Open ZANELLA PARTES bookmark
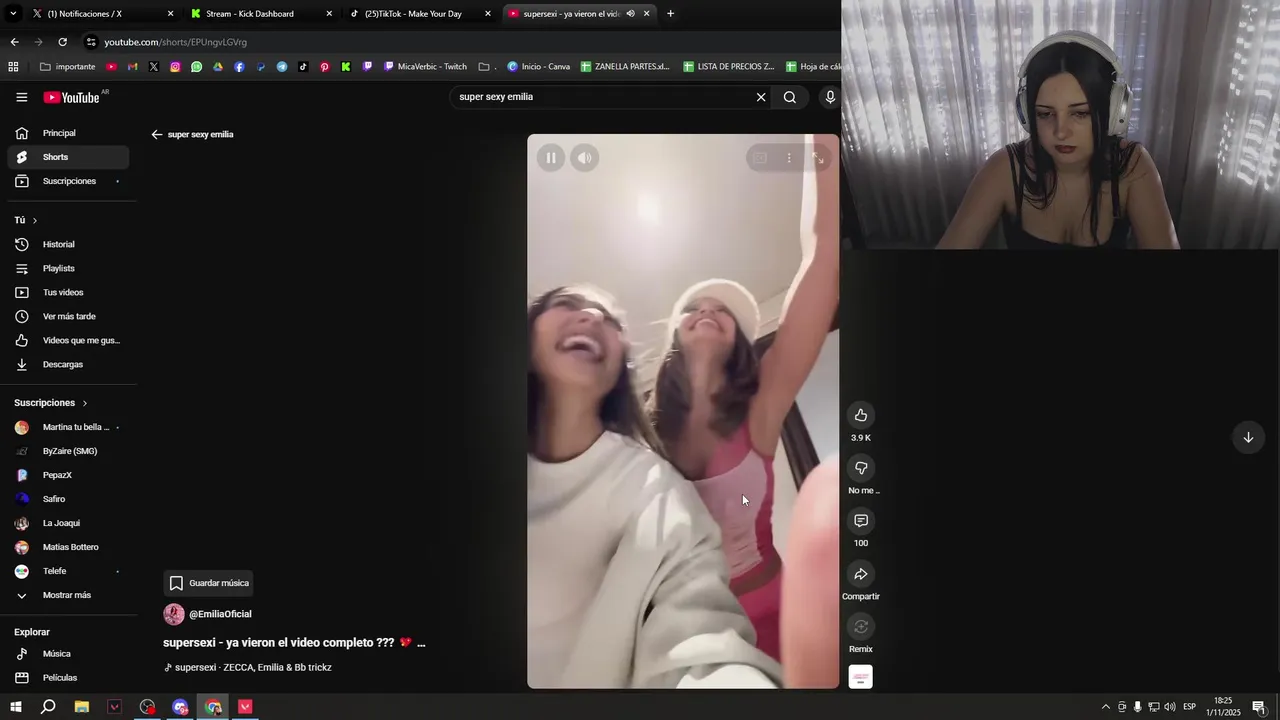Viewport: 1280px width, 720px height. coord(625,67)
